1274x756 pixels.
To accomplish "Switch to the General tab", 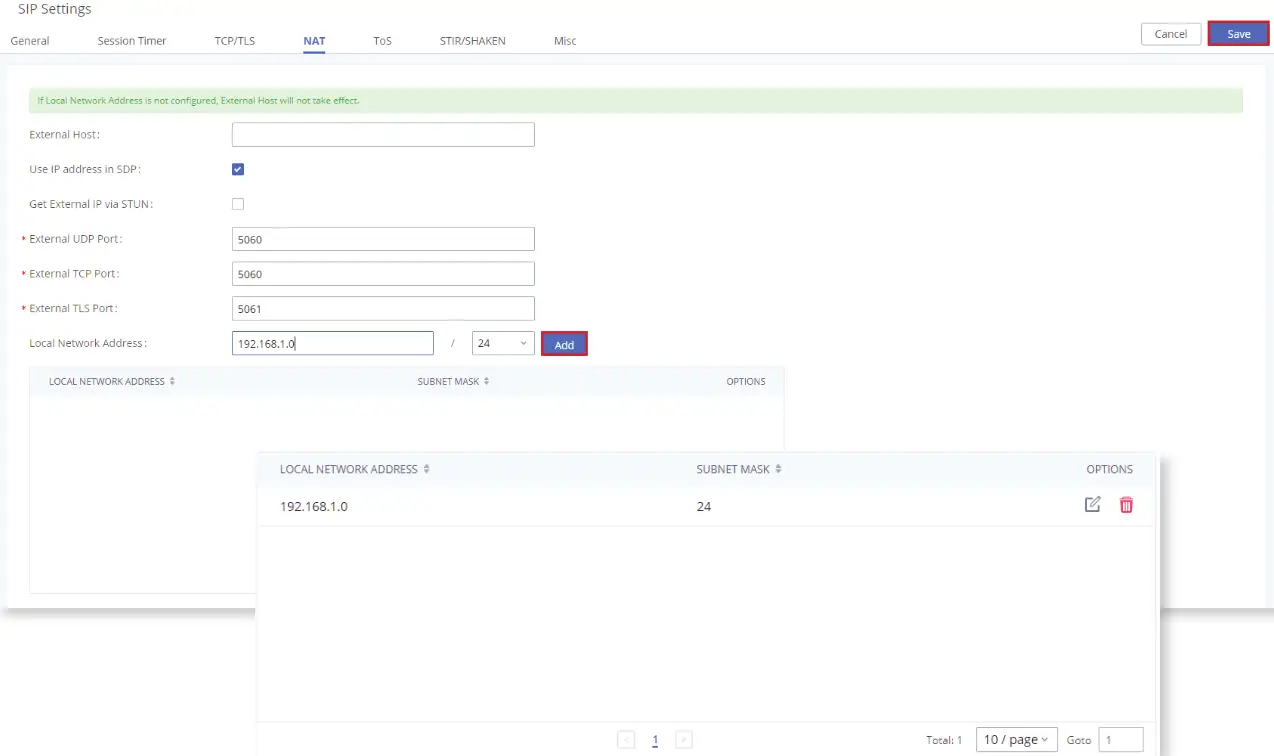I will [30, 41].
